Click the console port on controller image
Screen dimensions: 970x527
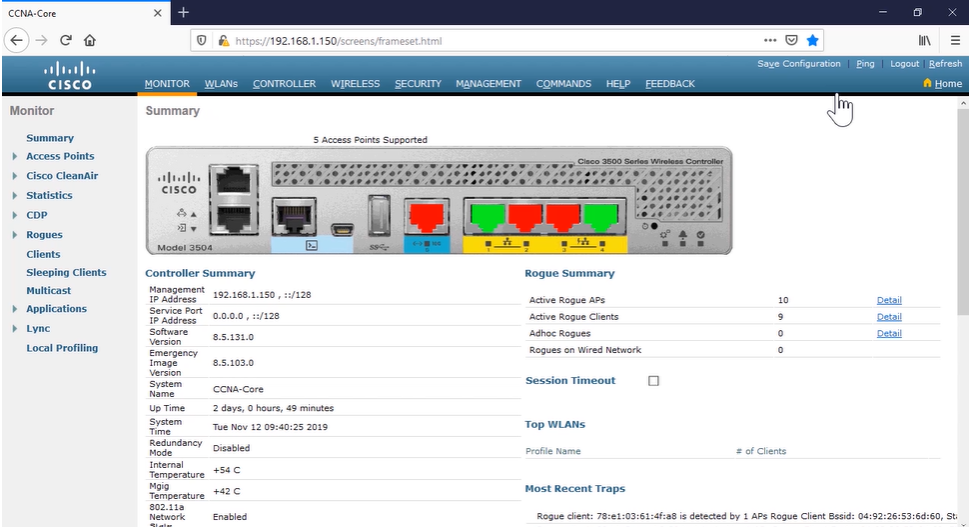pyautogui.click(x=294, y=216)
